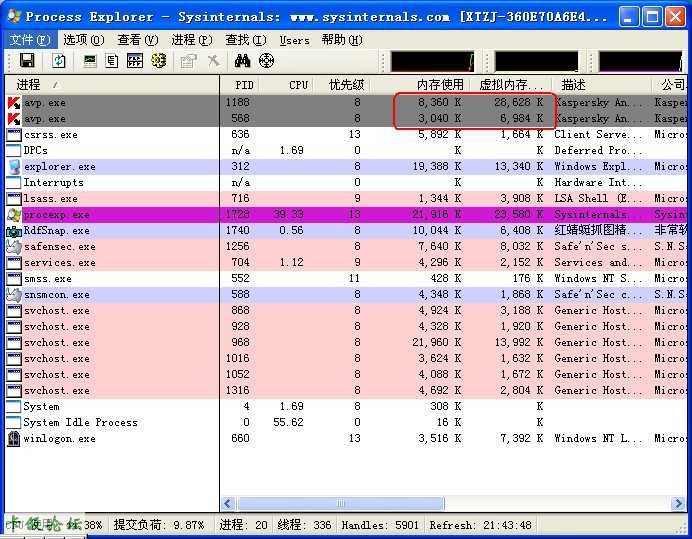Viewport: 692px width, 539px height.
Task: Click the CPU usage history mini graph
Action: [432, 61]
